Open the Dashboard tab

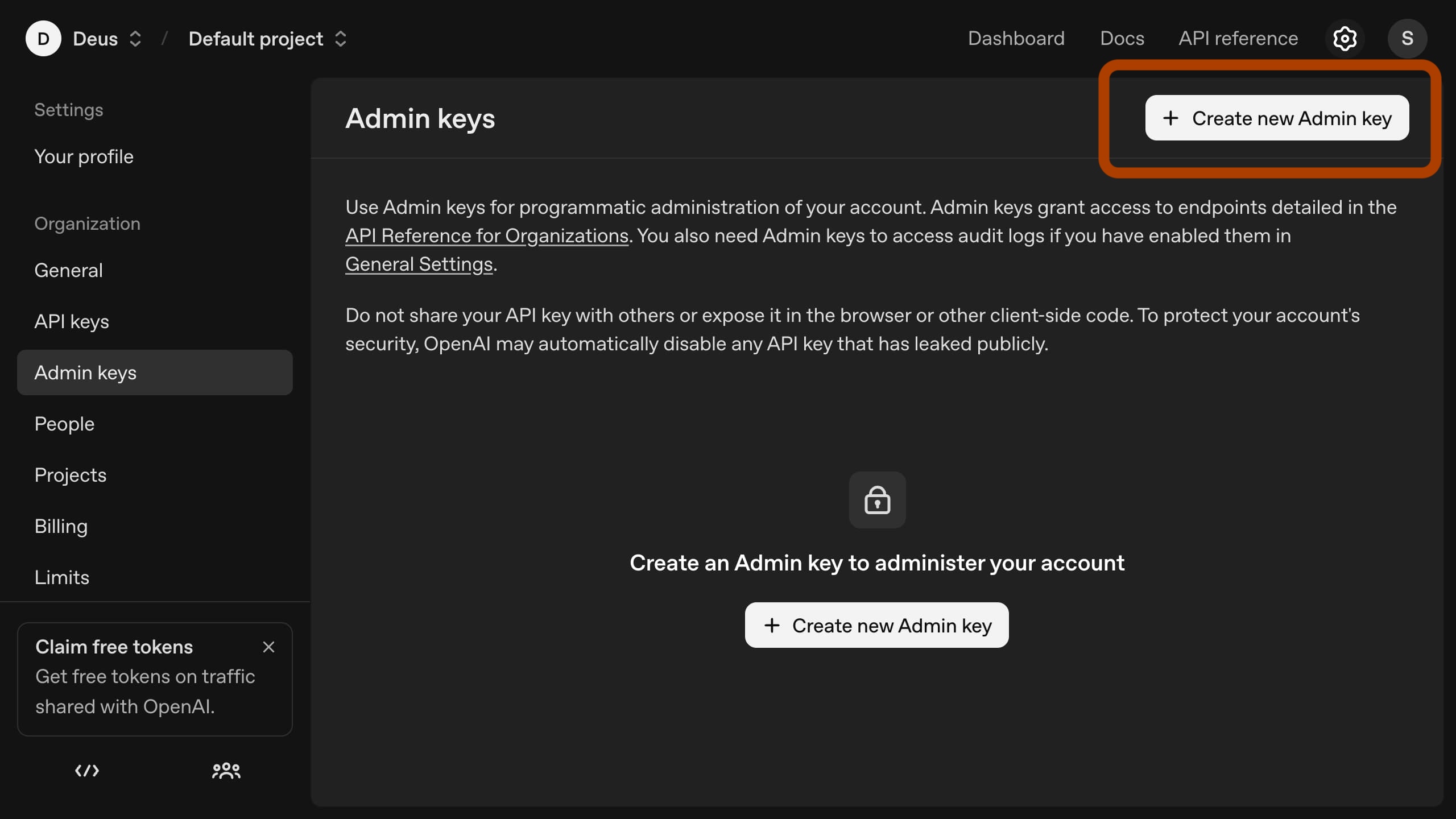coord(1016,39)
